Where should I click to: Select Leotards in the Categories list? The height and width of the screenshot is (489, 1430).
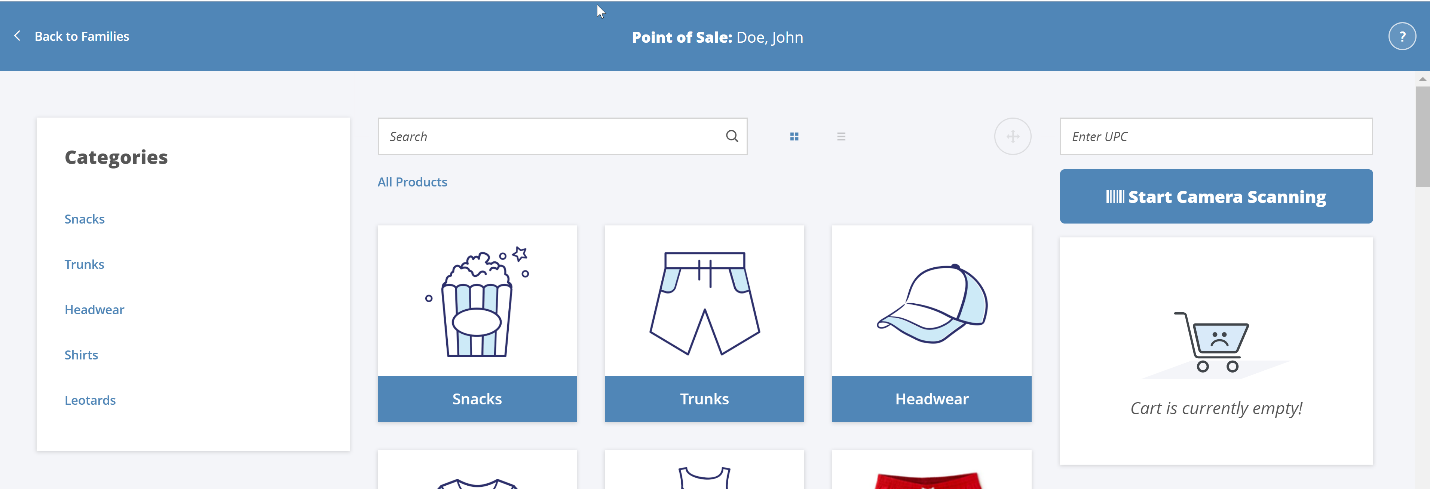pyautogui.click(x=91, y=400)
